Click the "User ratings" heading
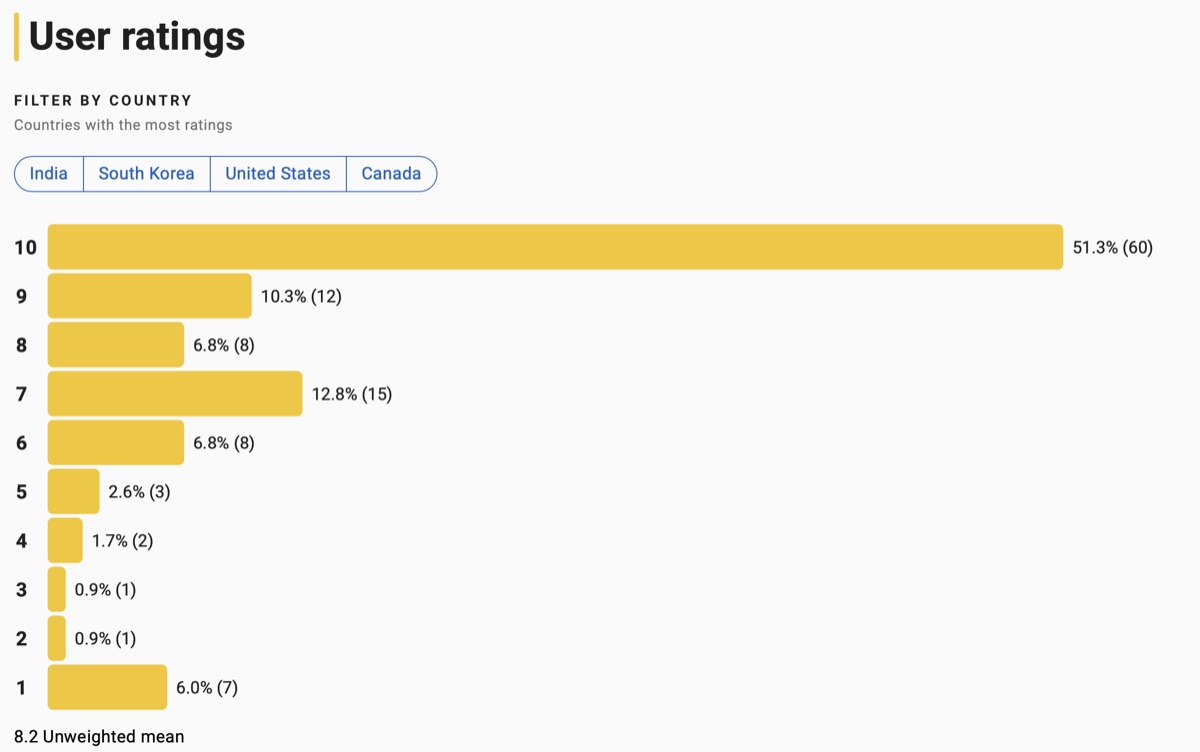The height and width of the screenshot is (752, 1200). click(x=137, y=37)
